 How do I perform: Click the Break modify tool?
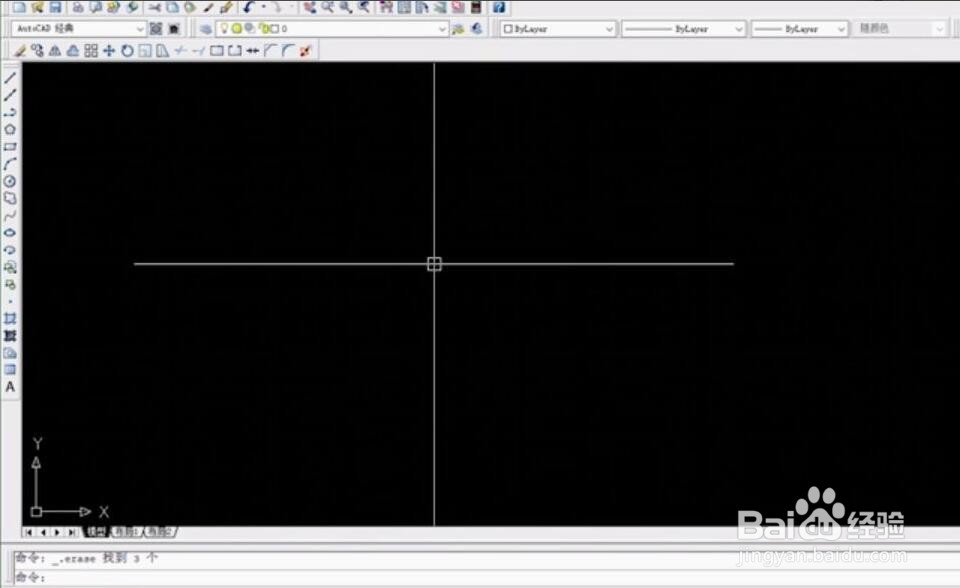tap(234, 51)
